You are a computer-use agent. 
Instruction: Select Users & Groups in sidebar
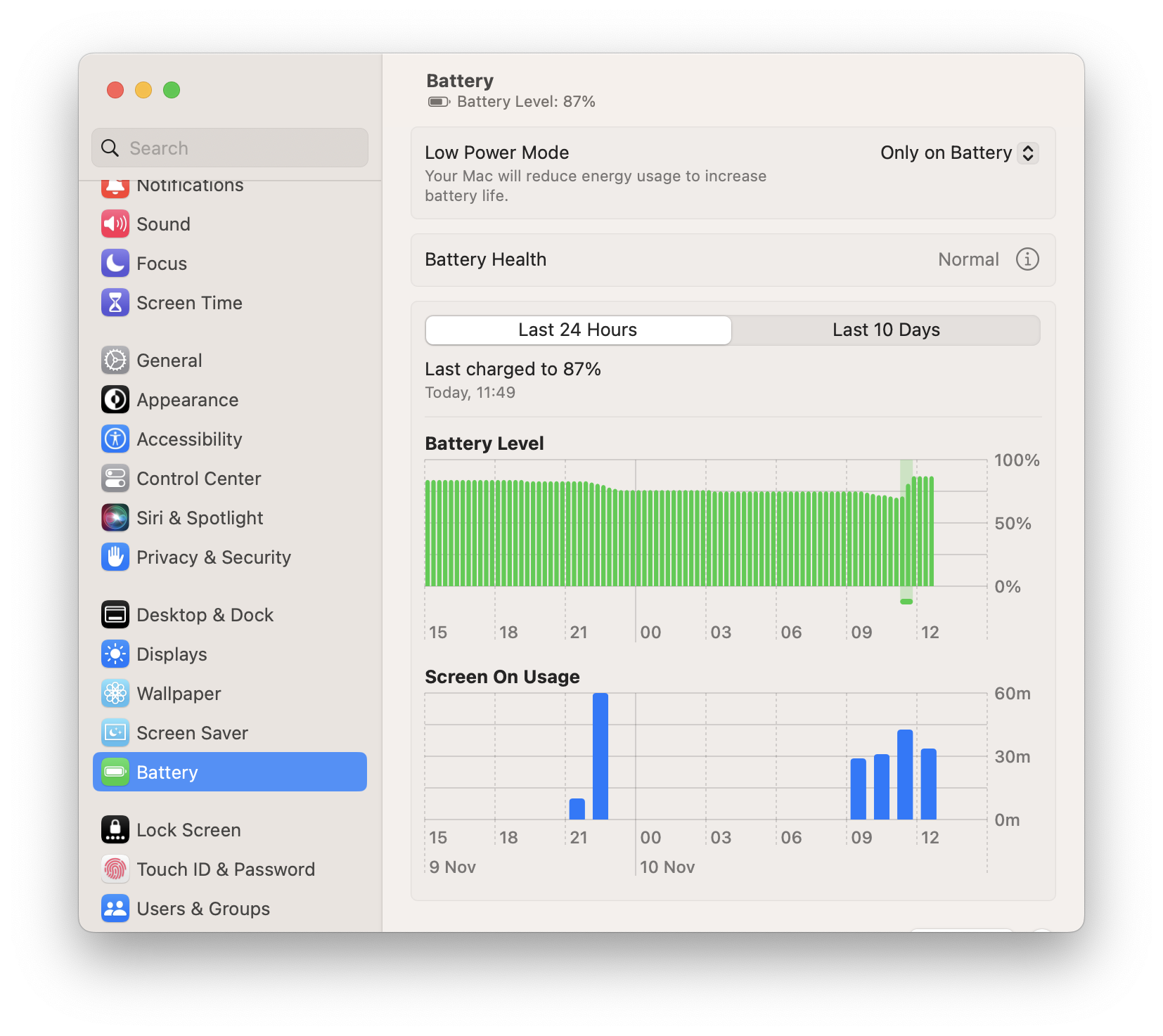(x=203, y=909)
